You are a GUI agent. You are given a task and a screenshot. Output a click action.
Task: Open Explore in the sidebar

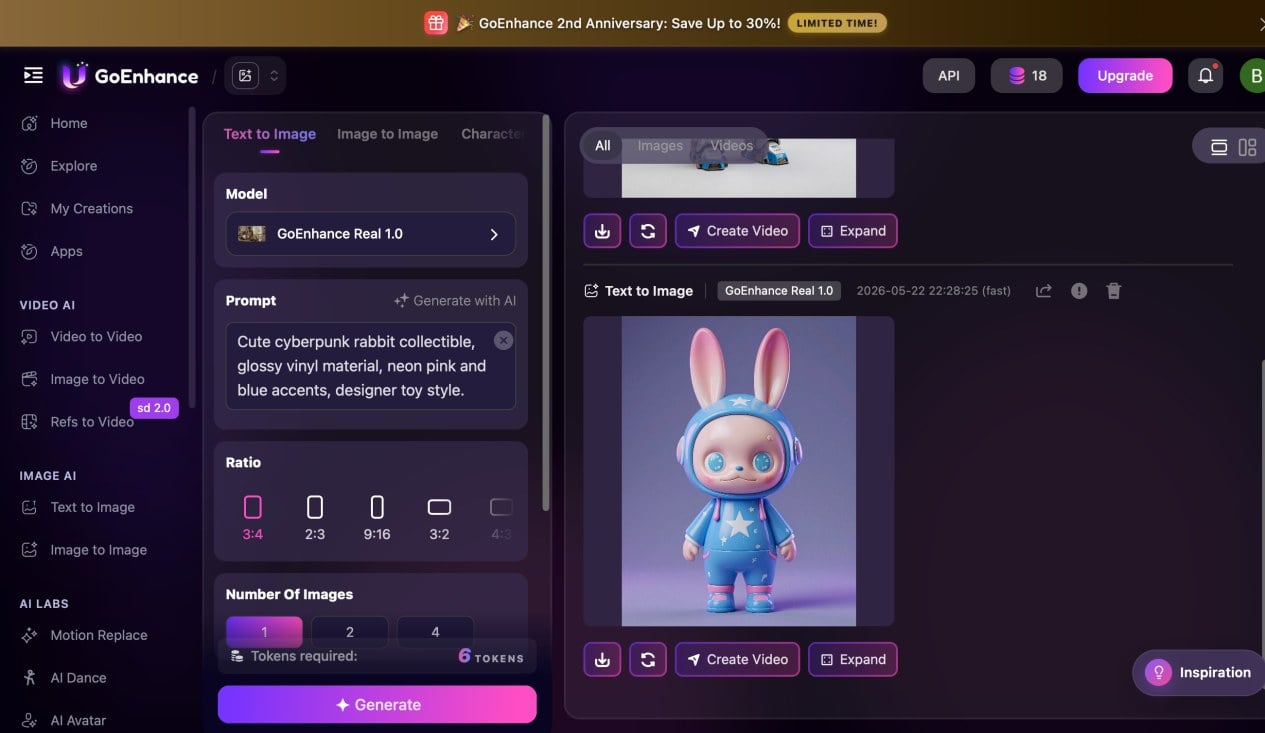click(74, 166)
